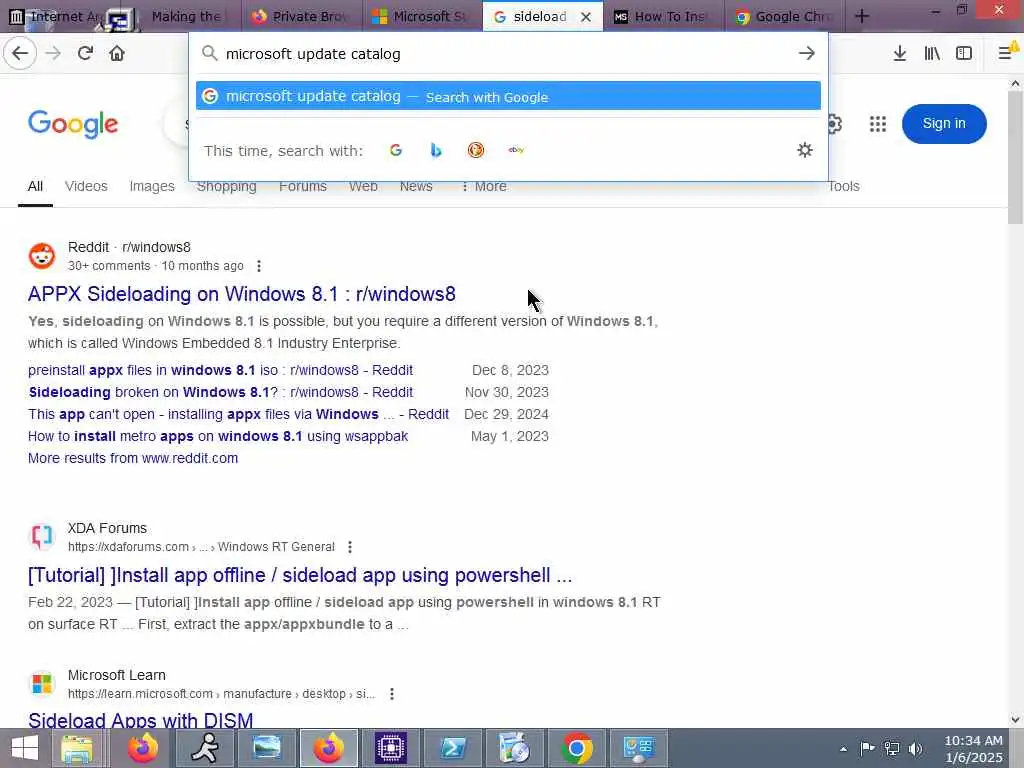
Task: Switch to the How To Install tab
Action: point(664,16)
